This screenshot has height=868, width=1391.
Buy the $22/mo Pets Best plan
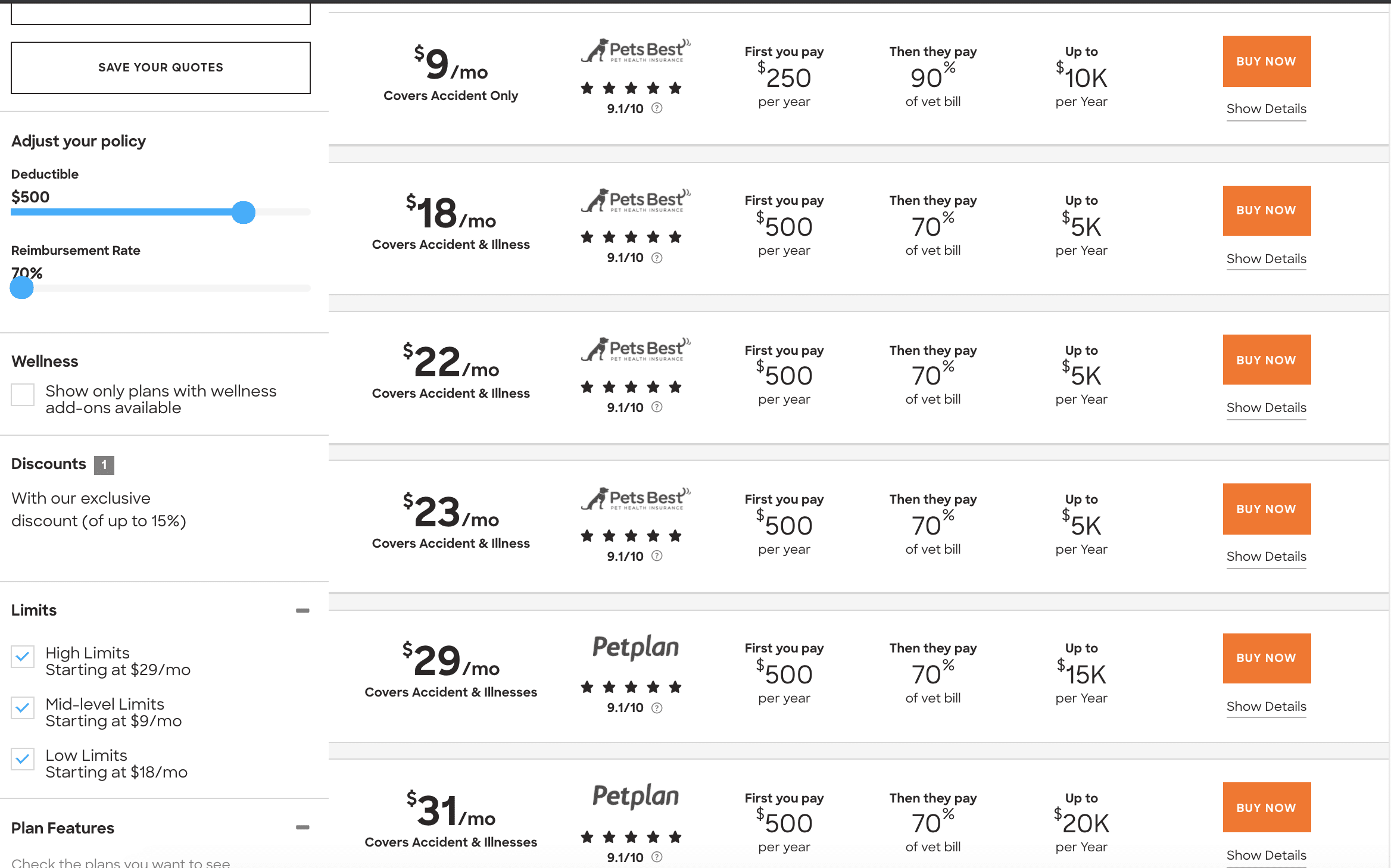[x=1267, y=360]
